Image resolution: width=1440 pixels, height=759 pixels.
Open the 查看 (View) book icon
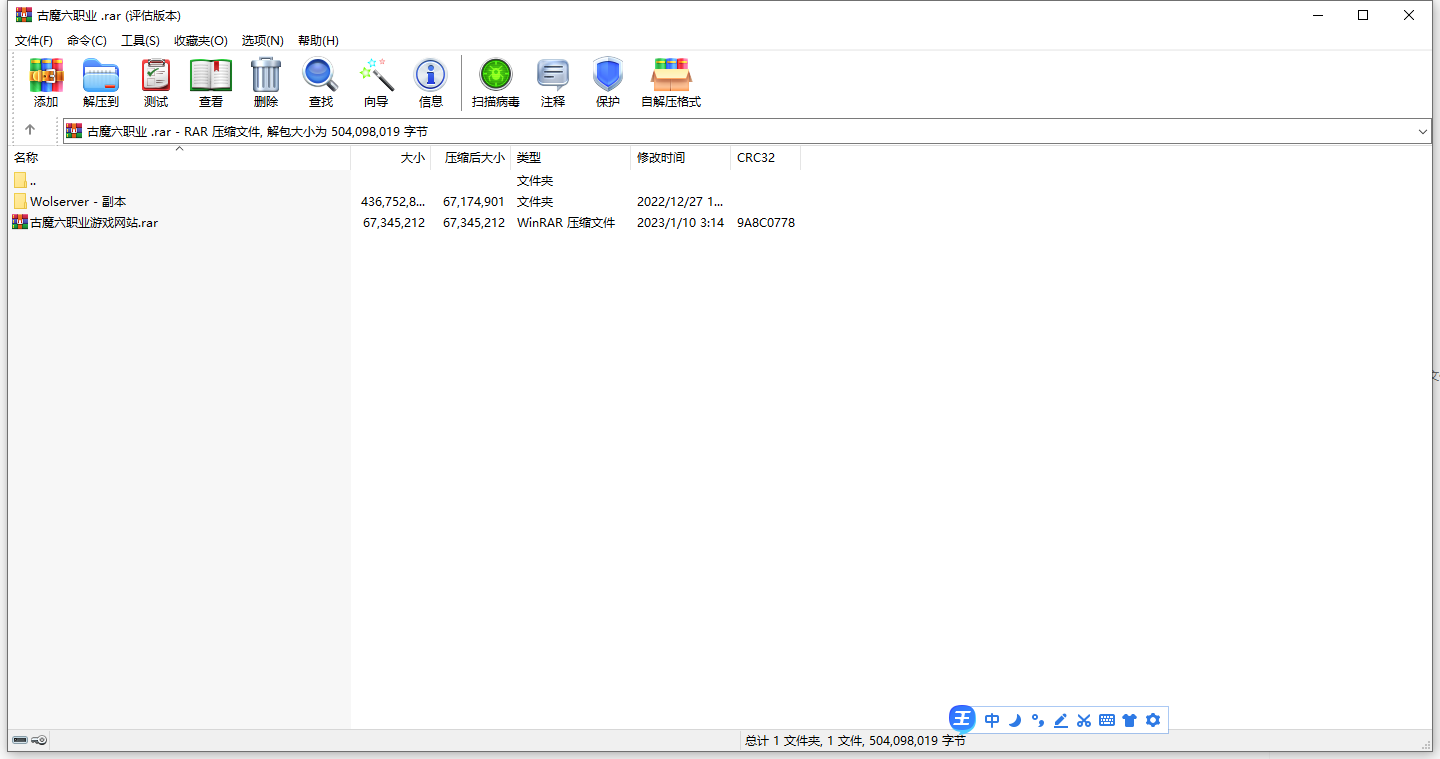click(x=211, y=82)
